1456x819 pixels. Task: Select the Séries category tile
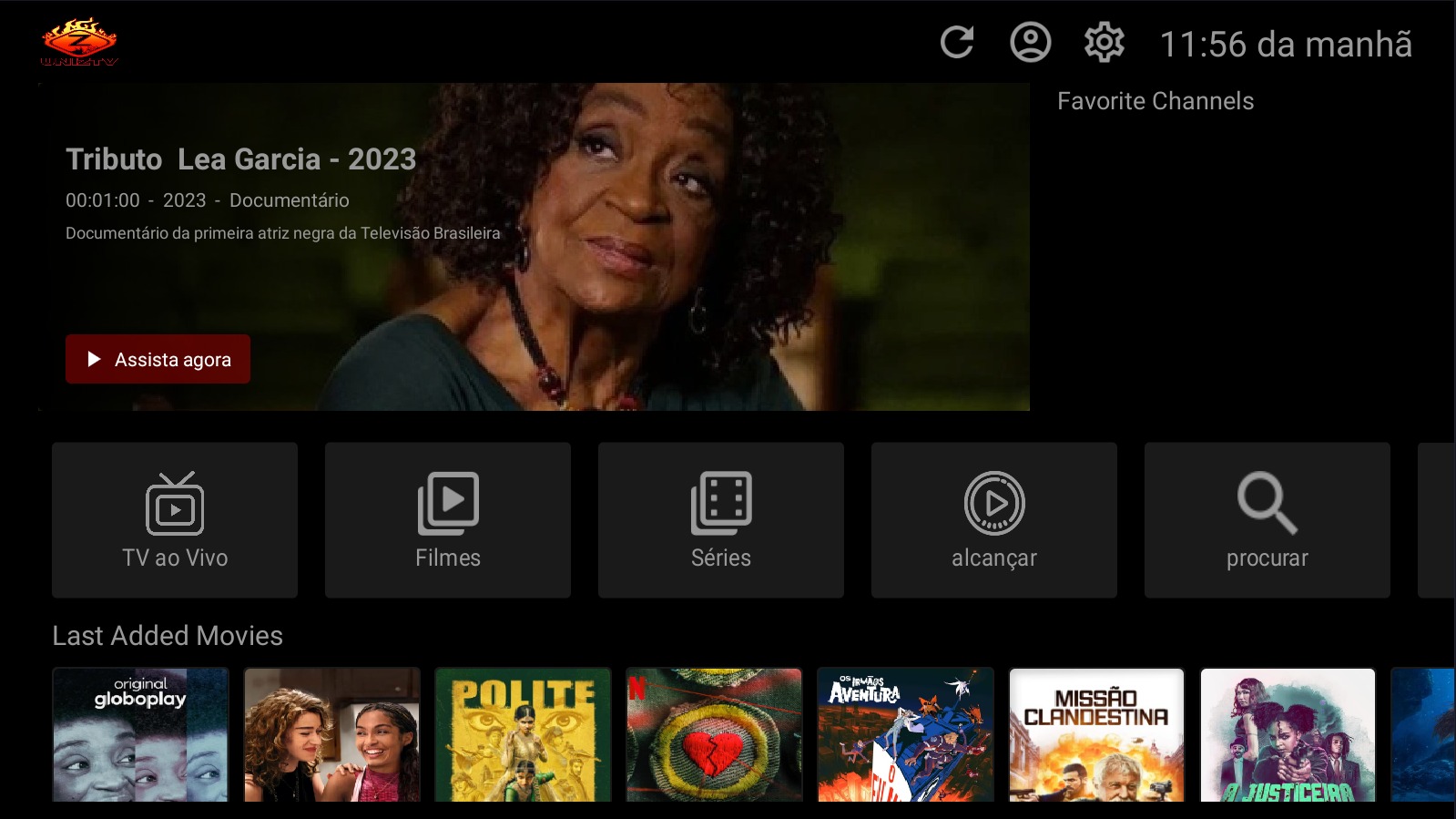coord(721,520)
